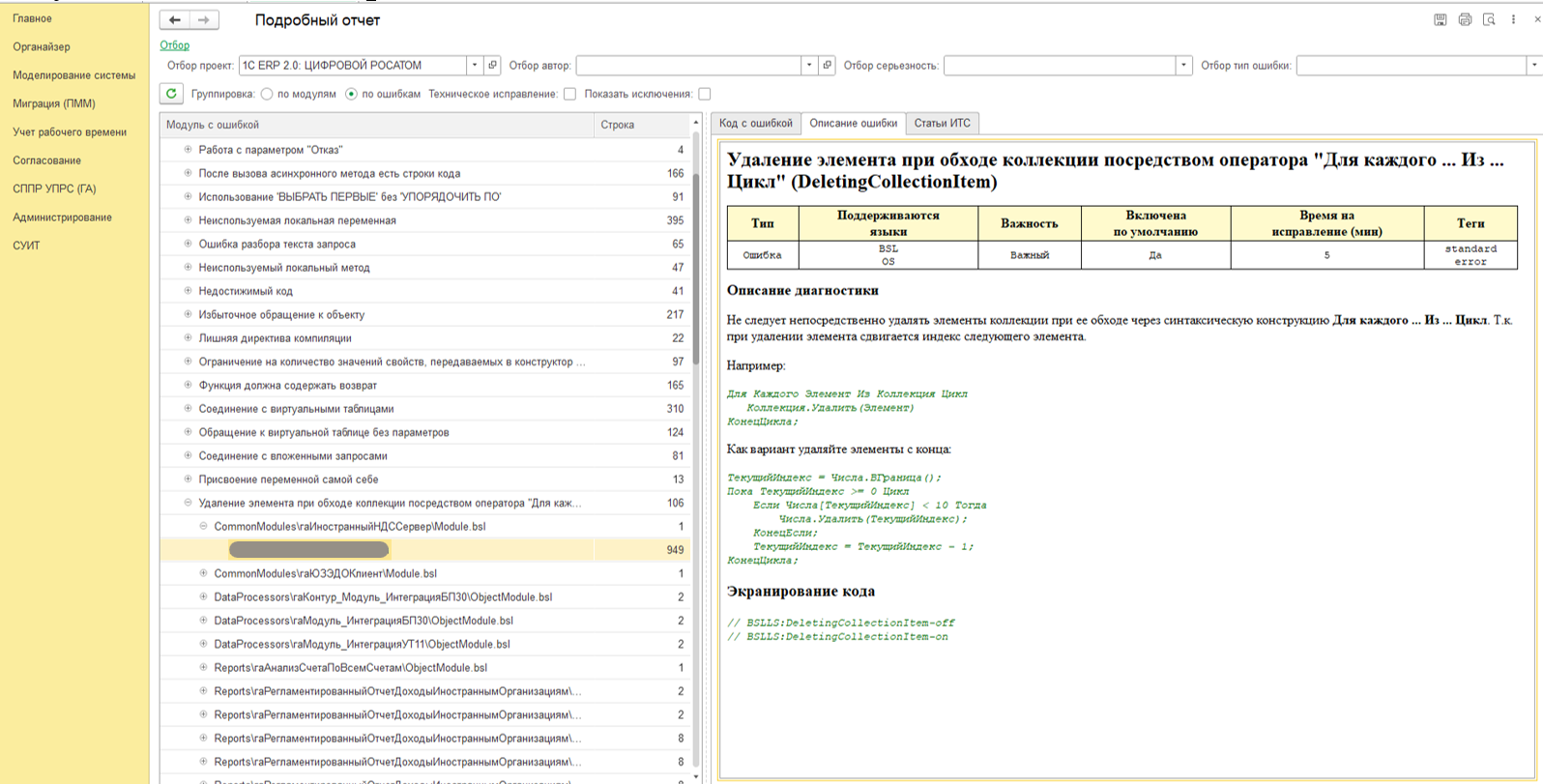Open the Отбор серьезность dropdown list

[x=1184, y=65]
